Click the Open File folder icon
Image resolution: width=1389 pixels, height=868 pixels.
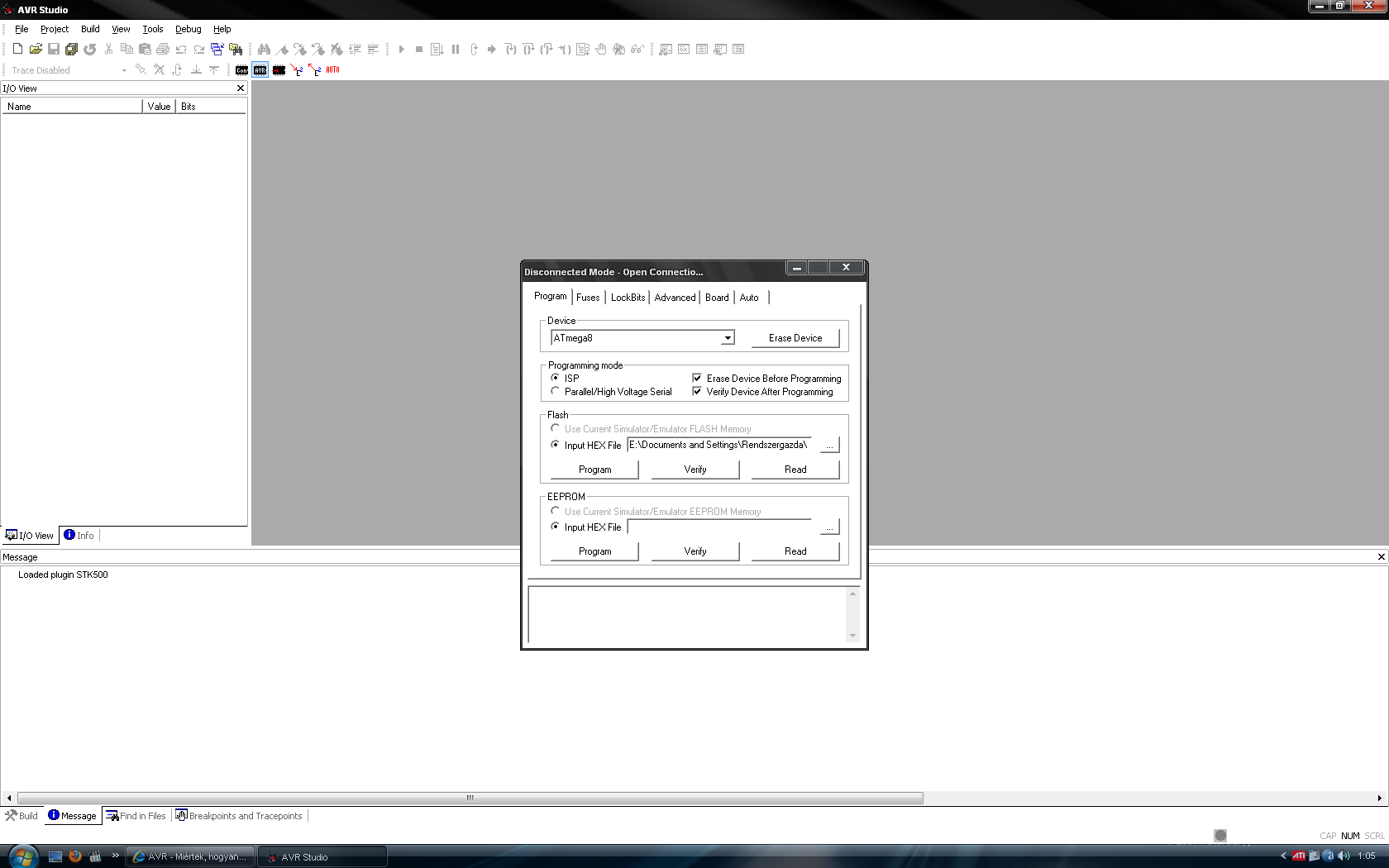click(x=36, y=50)
